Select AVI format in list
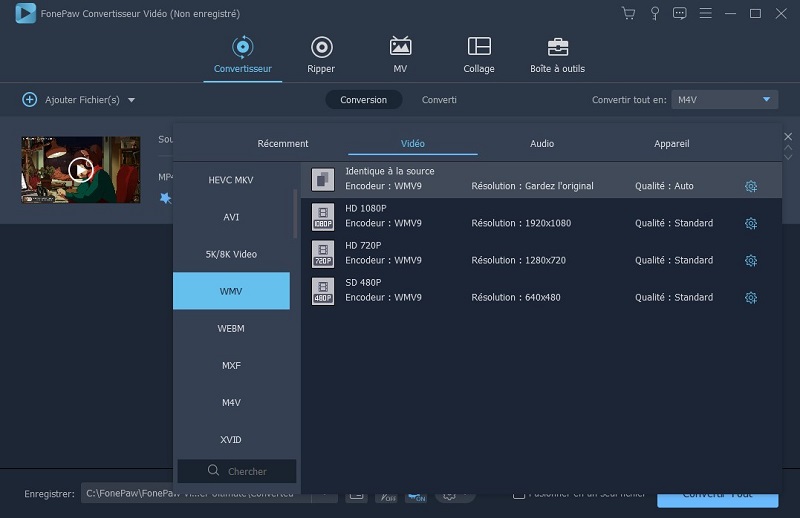Screen dimensions: 800x518 coord(231,217)
